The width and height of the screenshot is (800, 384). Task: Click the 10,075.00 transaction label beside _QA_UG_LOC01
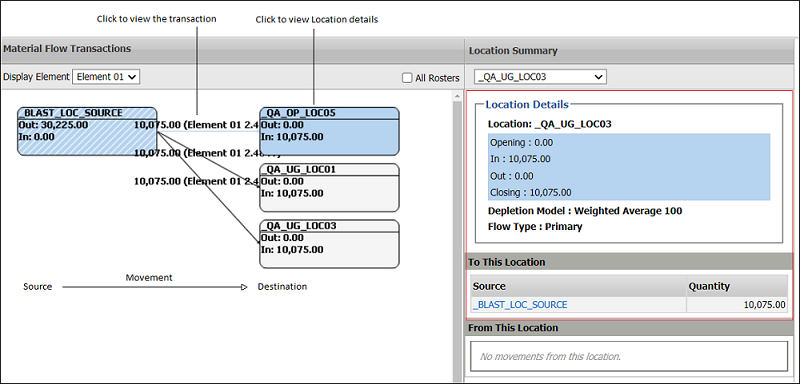[x=197, y=181]
